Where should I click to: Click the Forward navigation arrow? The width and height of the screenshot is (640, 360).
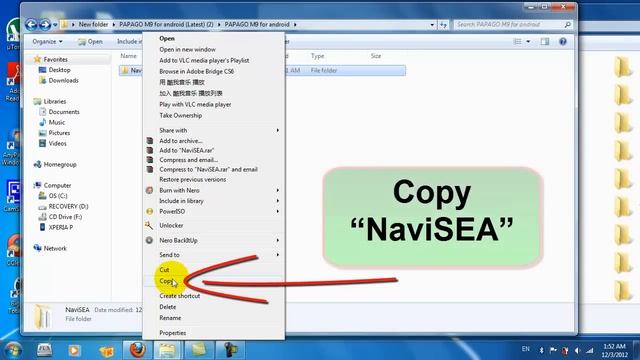[x=45, y=25]
